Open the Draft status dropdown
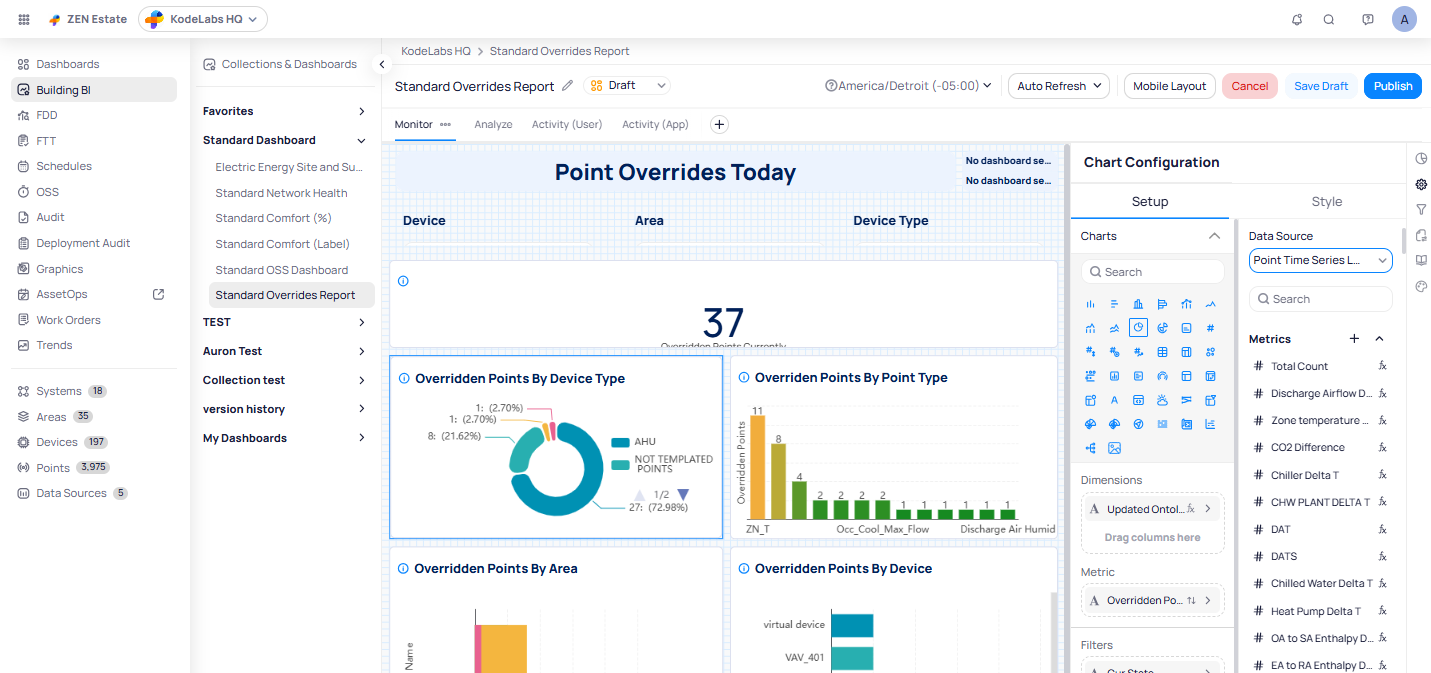1431x673 pixels. (x=627, y=86)
